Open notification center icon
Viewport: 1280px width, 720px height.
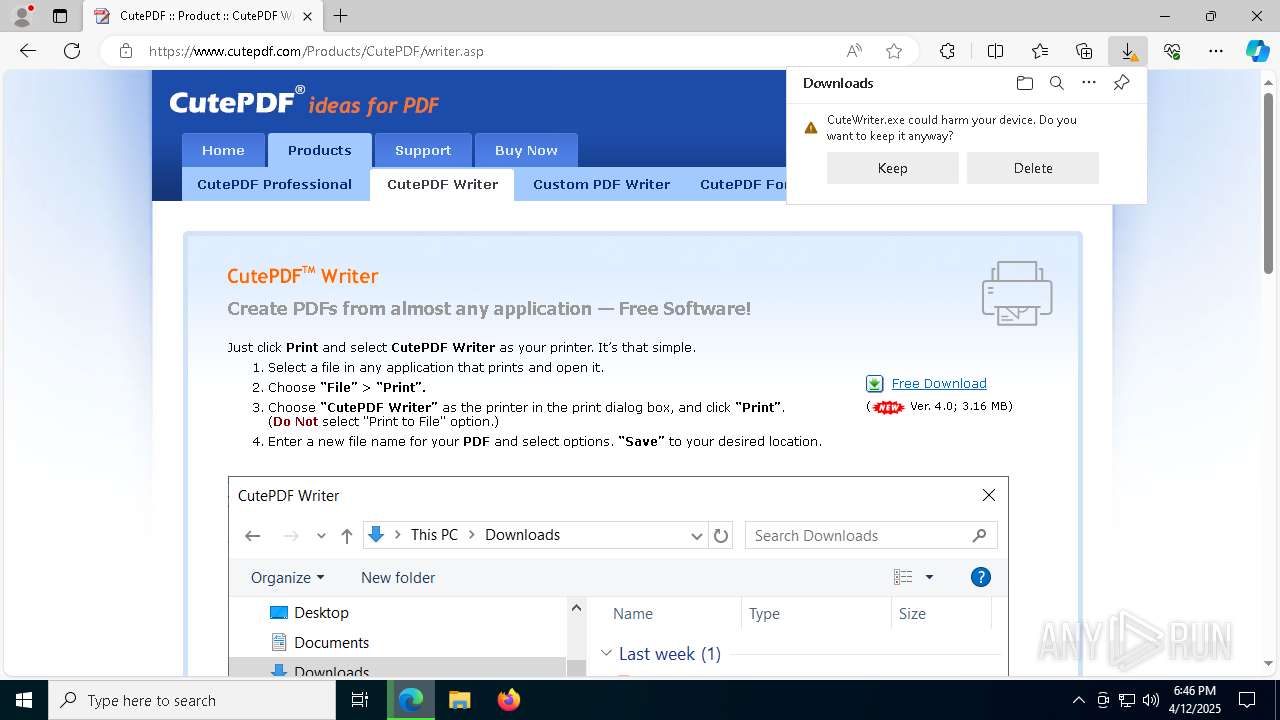(x=1247, y=700)
